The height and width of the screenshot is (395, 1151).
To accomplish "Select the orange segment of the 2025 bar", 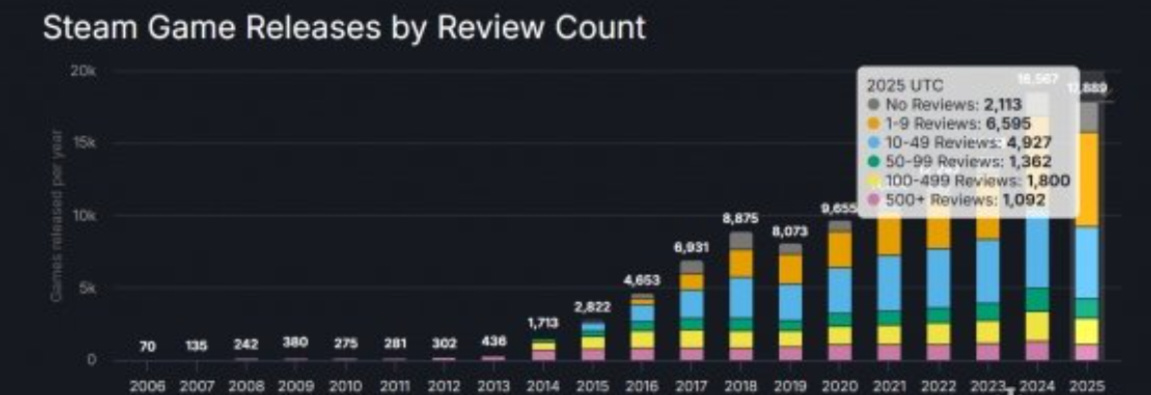I will click(1087, 180).
